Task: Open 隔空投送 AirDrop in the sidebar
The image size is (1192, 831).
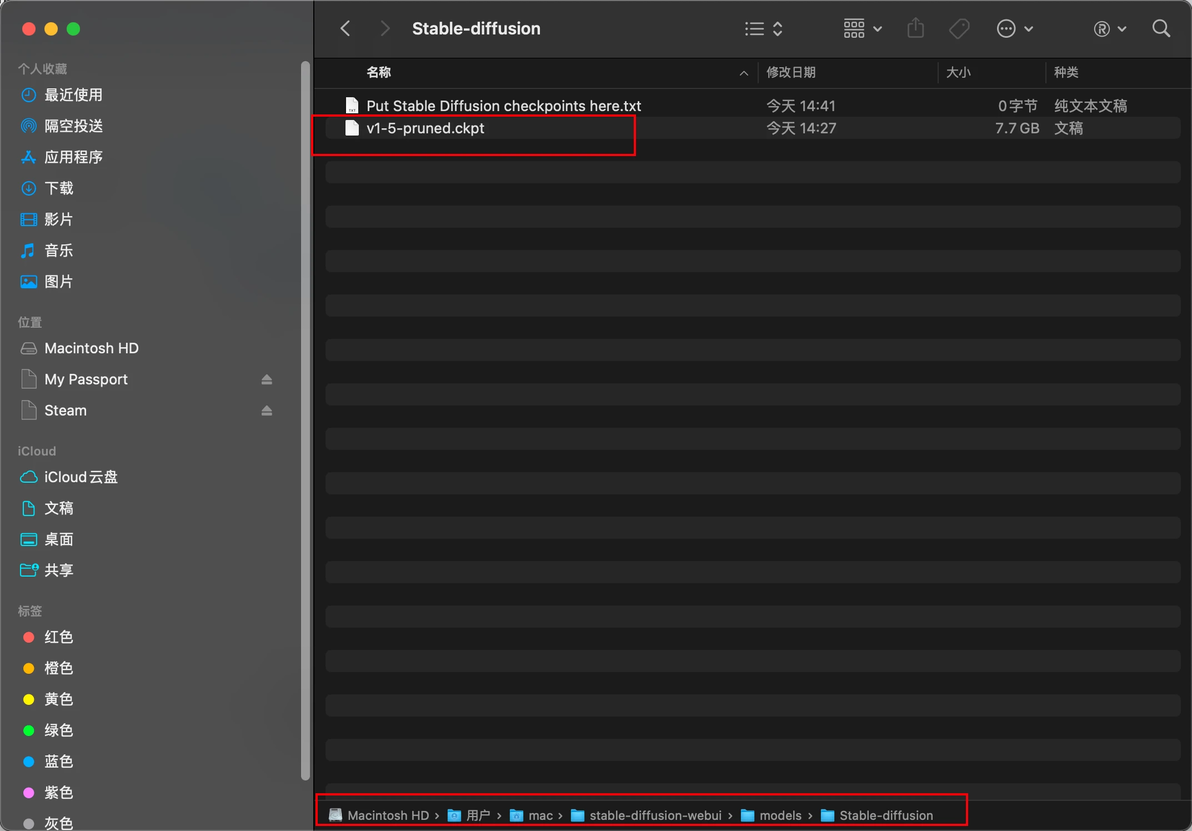Action: coord(73,126)
